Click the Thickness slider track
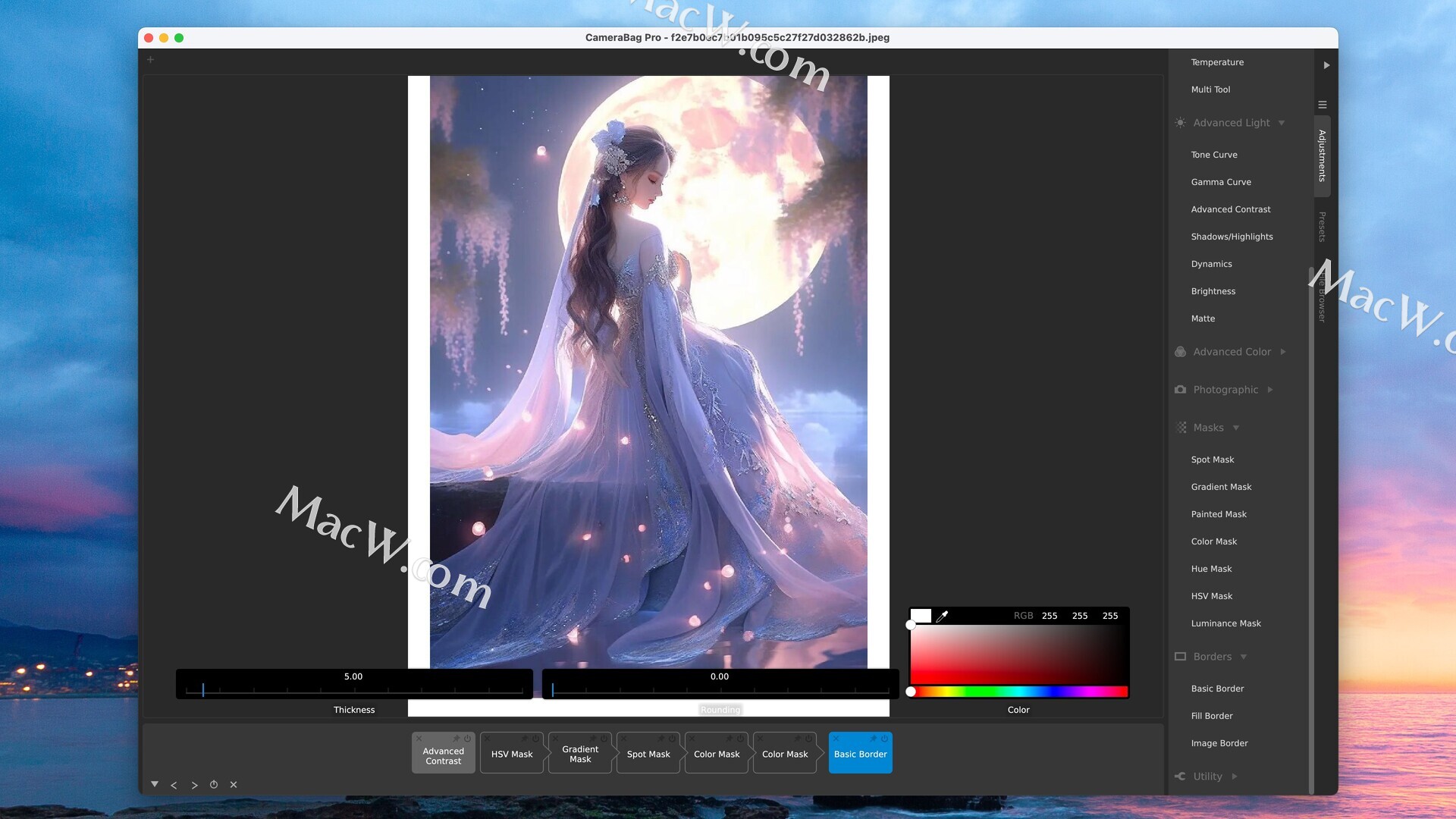1456x819 pixels. click(x=354, y=690)
